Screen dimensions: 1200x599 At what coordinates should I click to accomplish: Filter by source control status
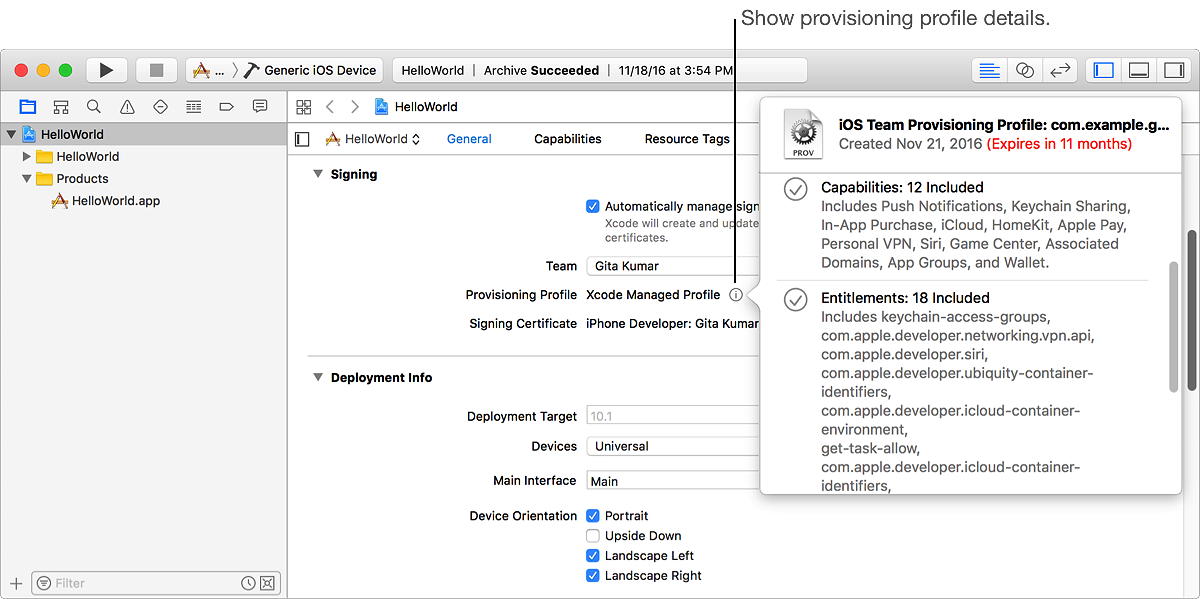(x=267, y=583)
